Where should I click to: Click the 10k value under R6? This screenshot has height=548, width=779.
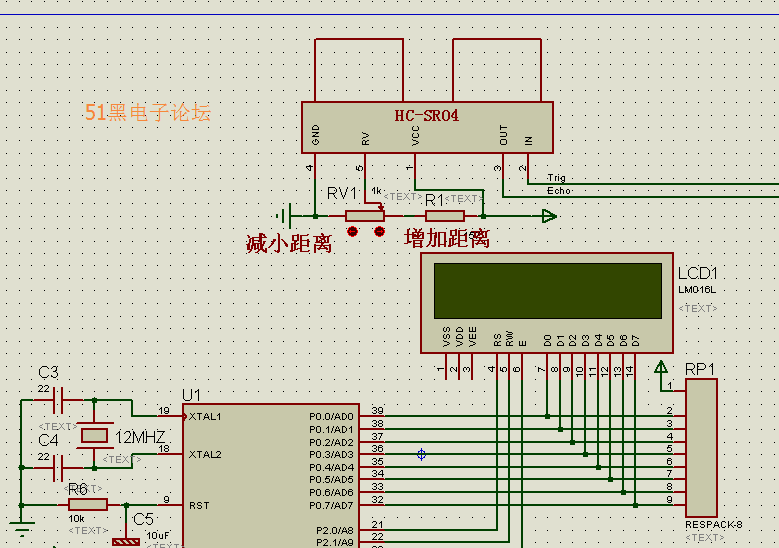77,519
